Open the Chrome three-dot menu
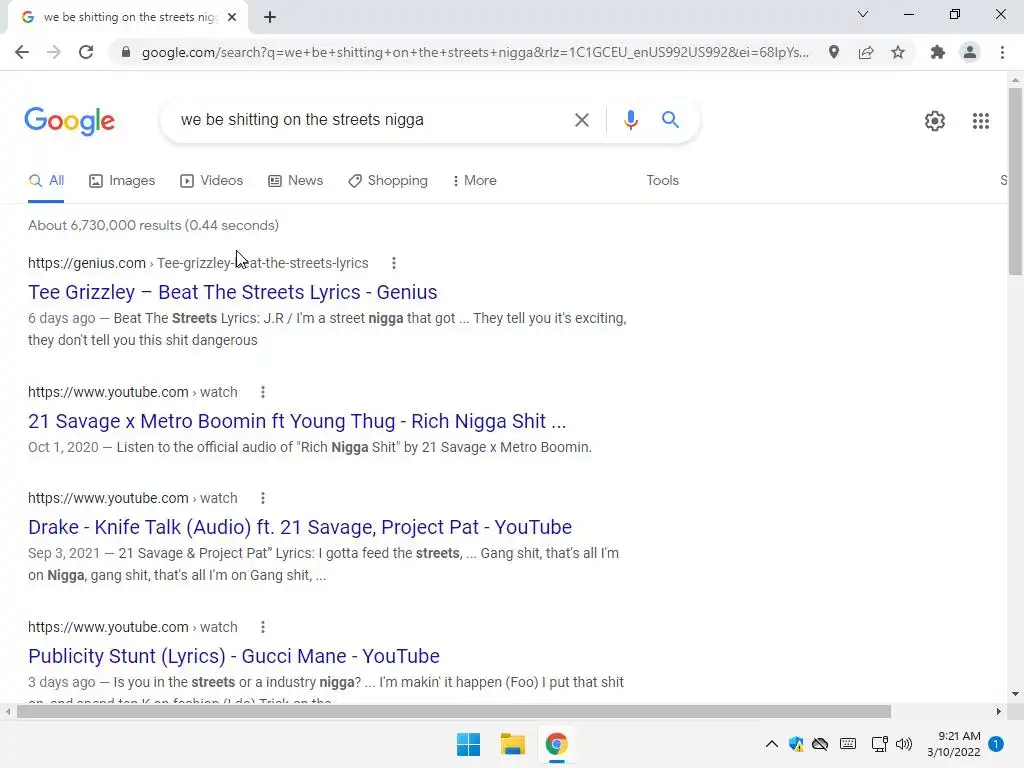This screenshot has height=768, width=1024. point(1002,52)
